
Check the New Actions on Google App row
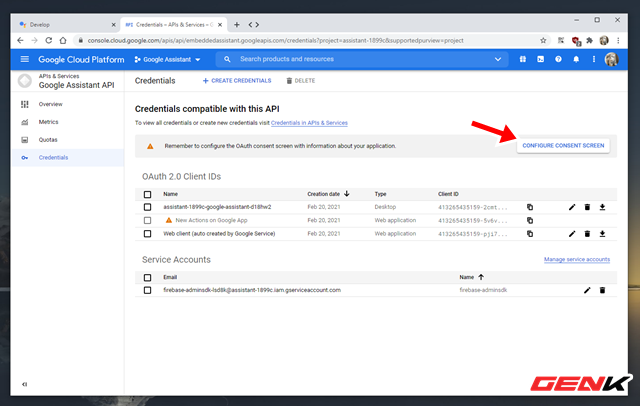pyautogui.click(x=147, y=220)
